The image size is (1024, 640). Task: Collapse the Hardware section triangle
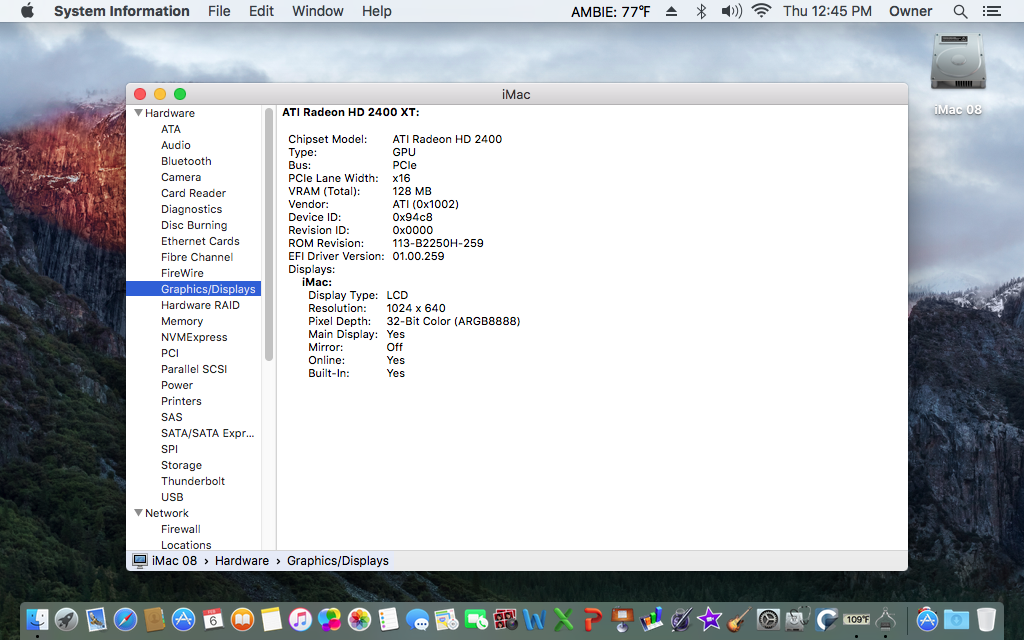click(138, 113)
